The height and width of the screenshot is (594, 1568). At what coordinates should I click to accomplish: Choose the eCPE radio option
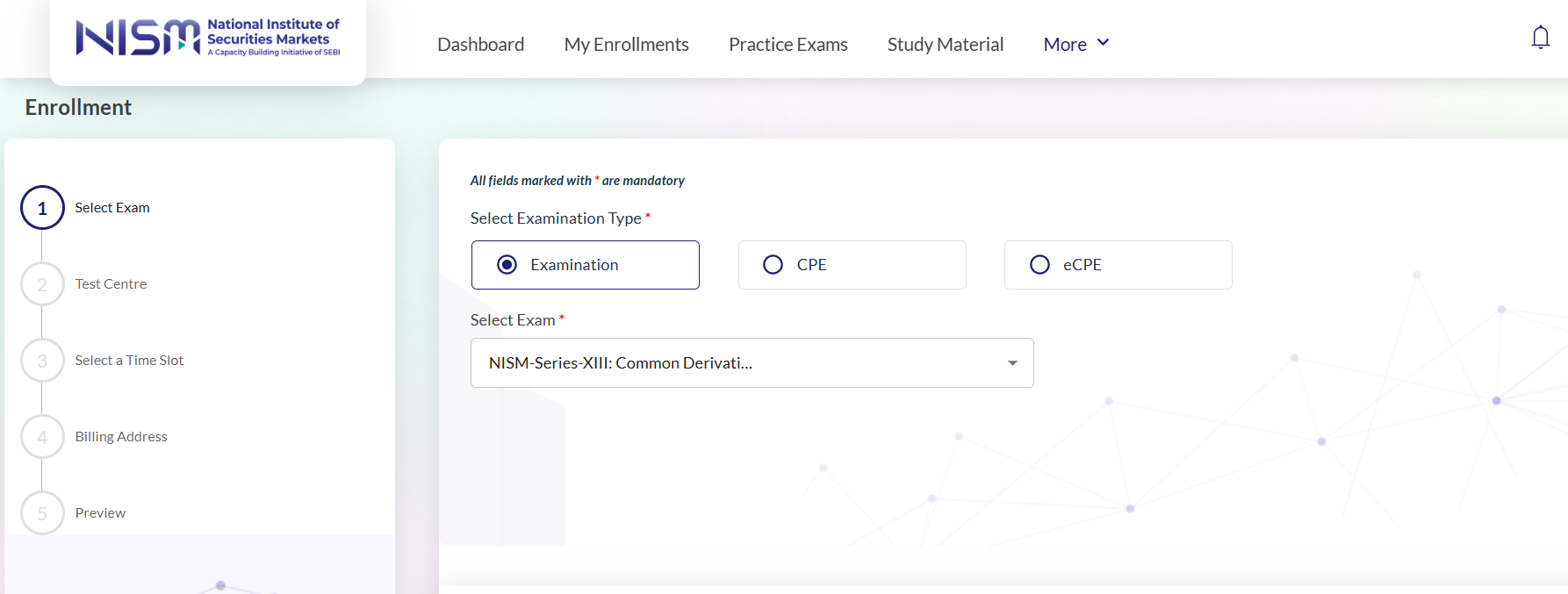[1118, 265]
